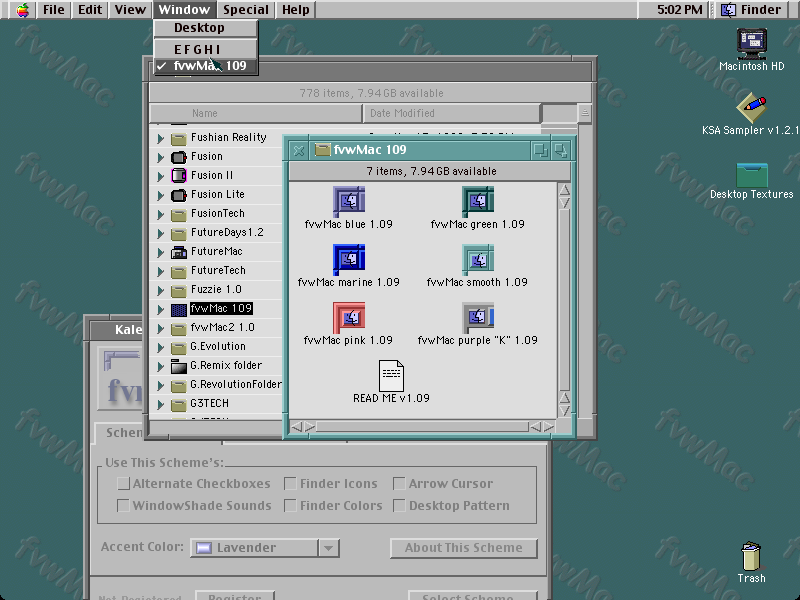Screen dimensions: 800x600
Task: Click the clock showing 5:02 PM
Action: tap(680, 10)
